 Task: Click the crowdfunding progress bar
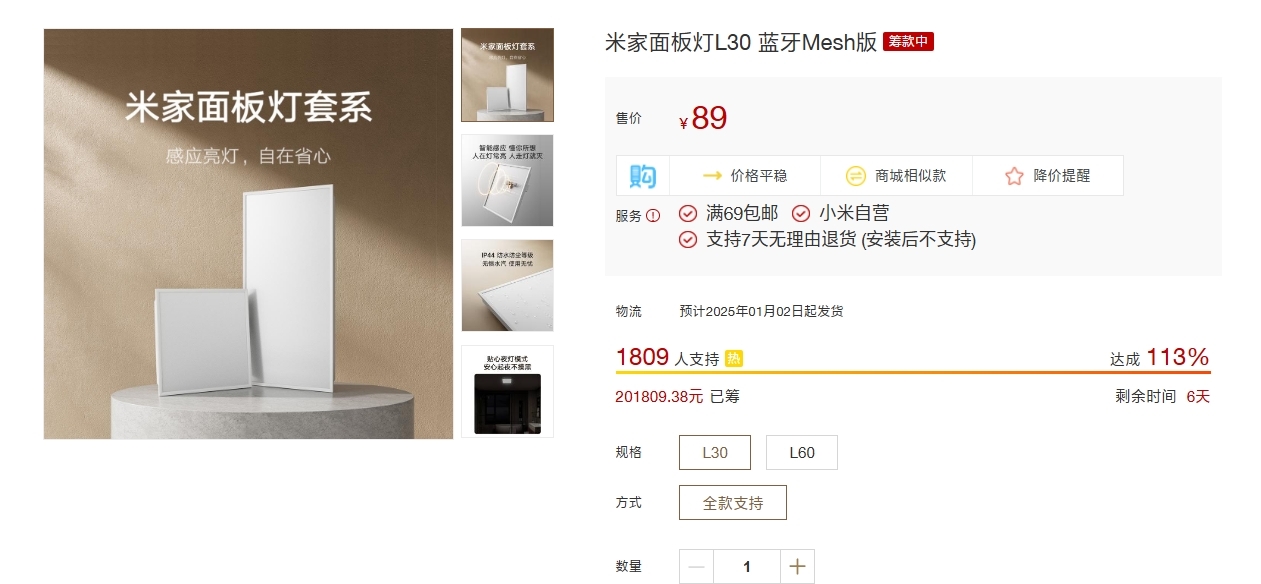(913, 373)
